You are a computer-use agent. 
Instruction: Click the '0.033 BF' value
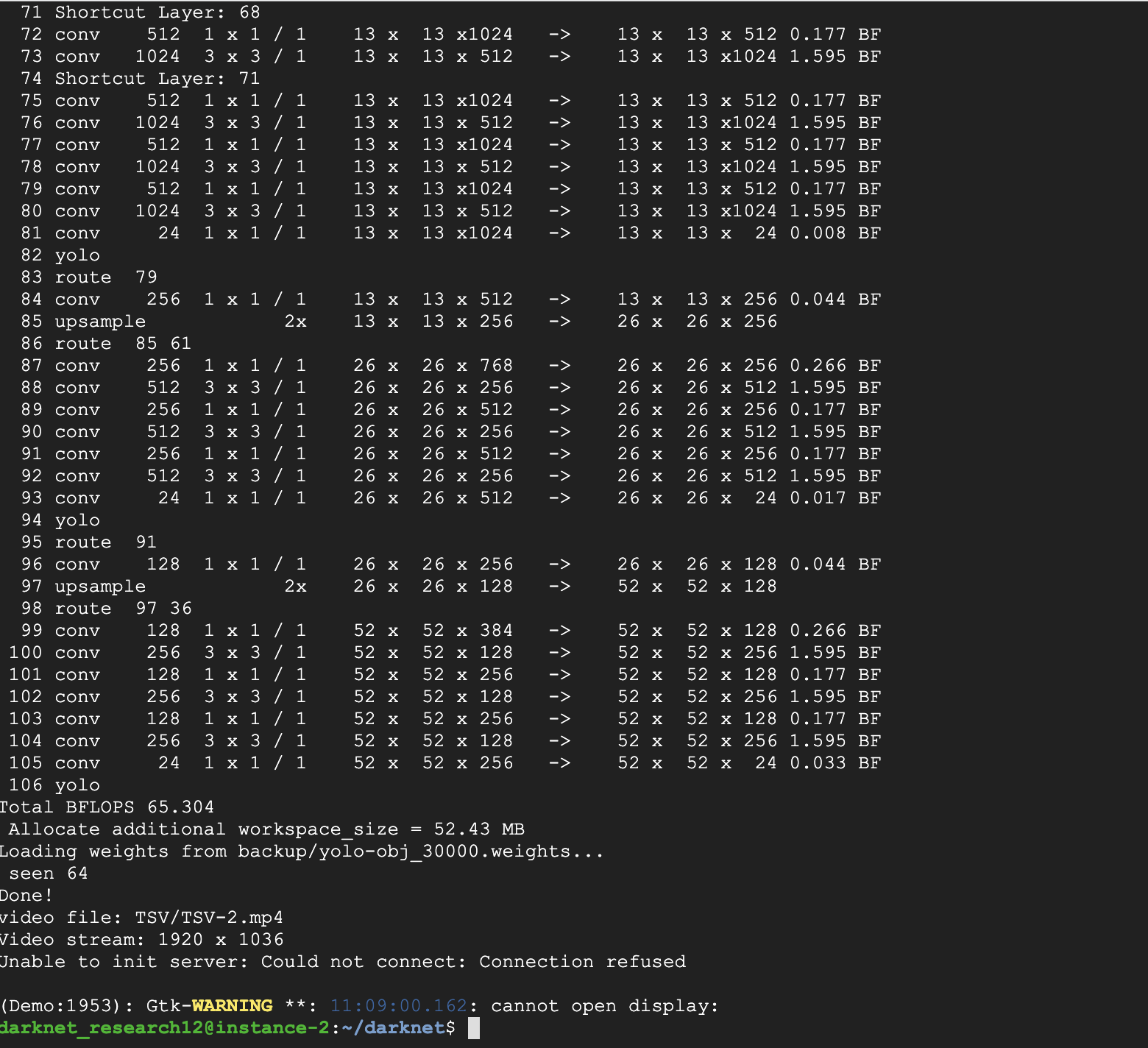click(835, 763)
